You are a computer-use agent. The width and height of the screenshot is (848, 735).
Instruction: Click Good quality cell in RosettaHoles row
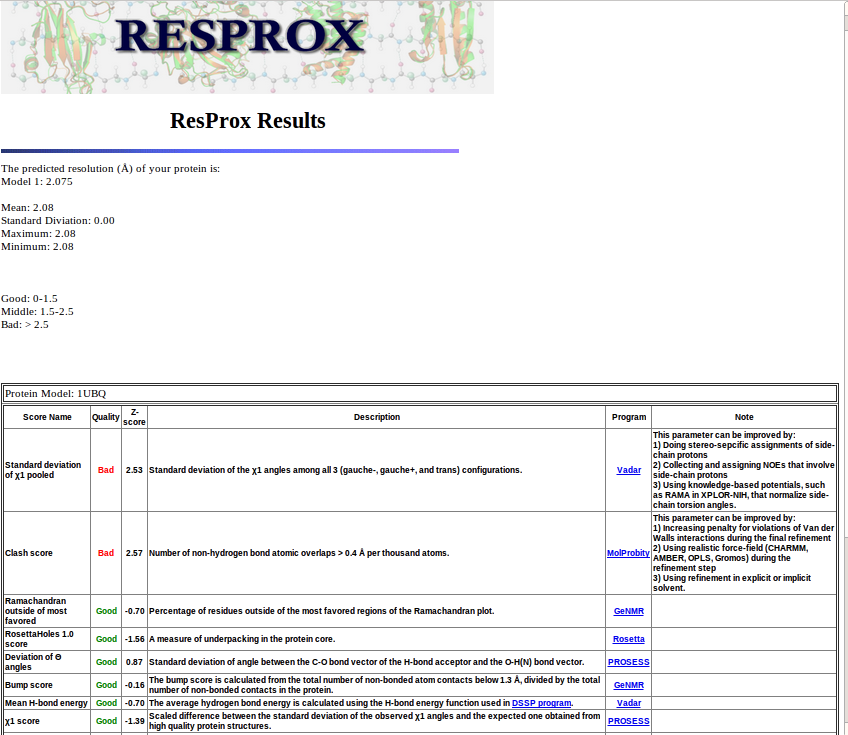106,639
